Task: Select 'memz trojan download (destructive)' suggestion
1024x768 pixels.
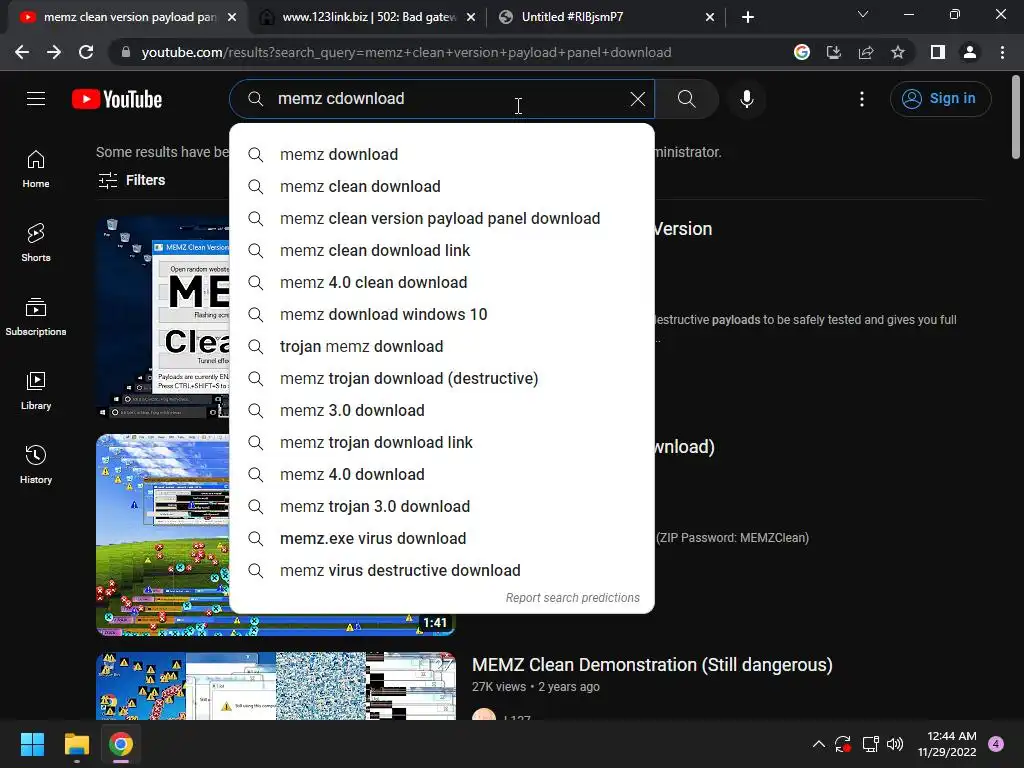Action: click(x=441, y=378)
